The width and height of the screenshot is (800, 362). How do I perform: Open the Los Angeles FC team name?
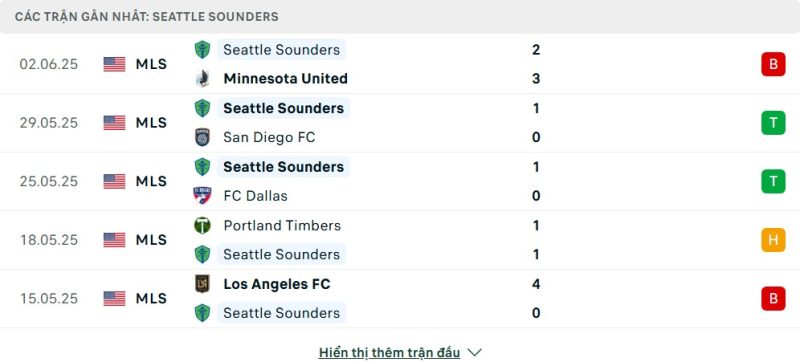(277, 284)
